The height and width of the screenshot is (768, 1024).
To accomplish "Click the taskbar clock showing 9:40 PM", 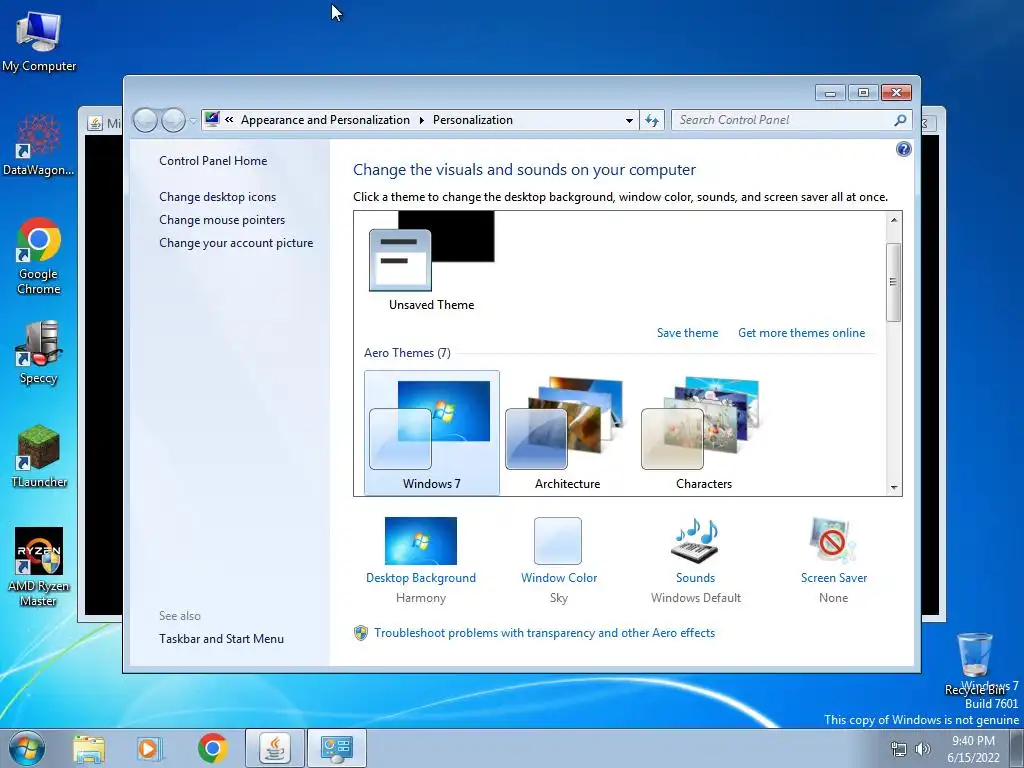I will click(973, 749).
